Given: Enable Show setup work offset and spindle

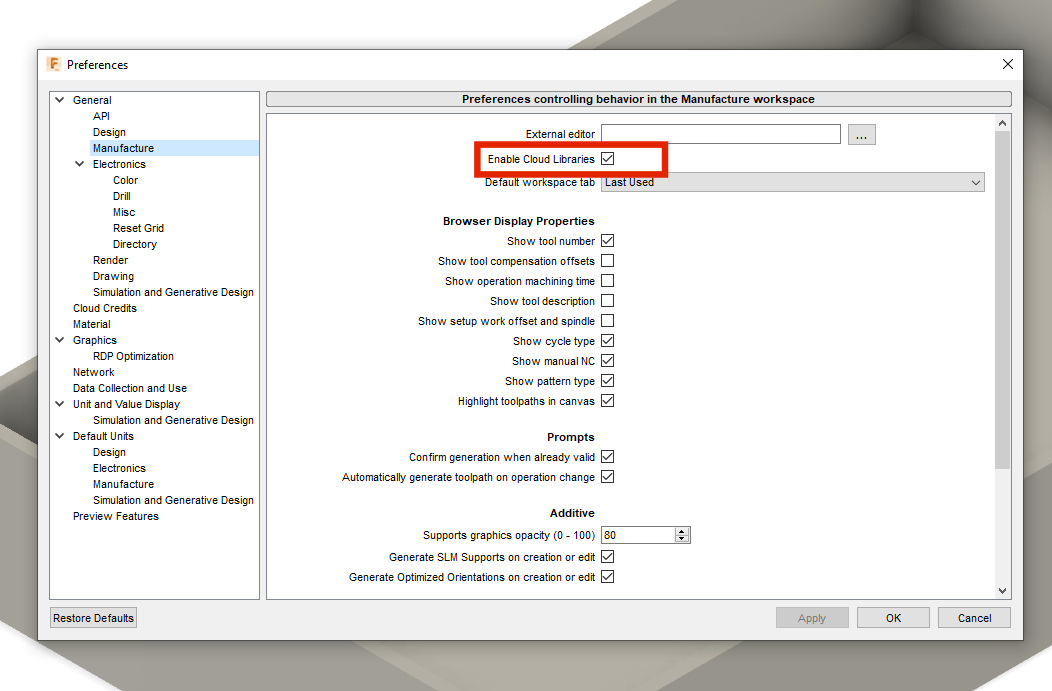Looking at the screenshot, I should [607, 321].
